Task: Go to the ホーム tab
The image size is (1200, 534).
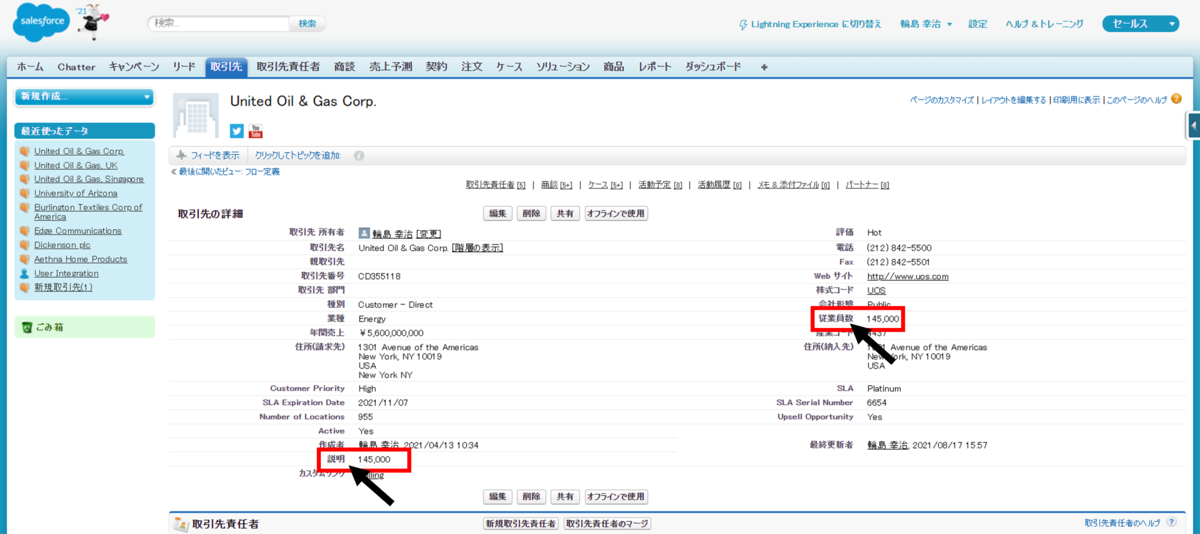Action: click(30, 67)
